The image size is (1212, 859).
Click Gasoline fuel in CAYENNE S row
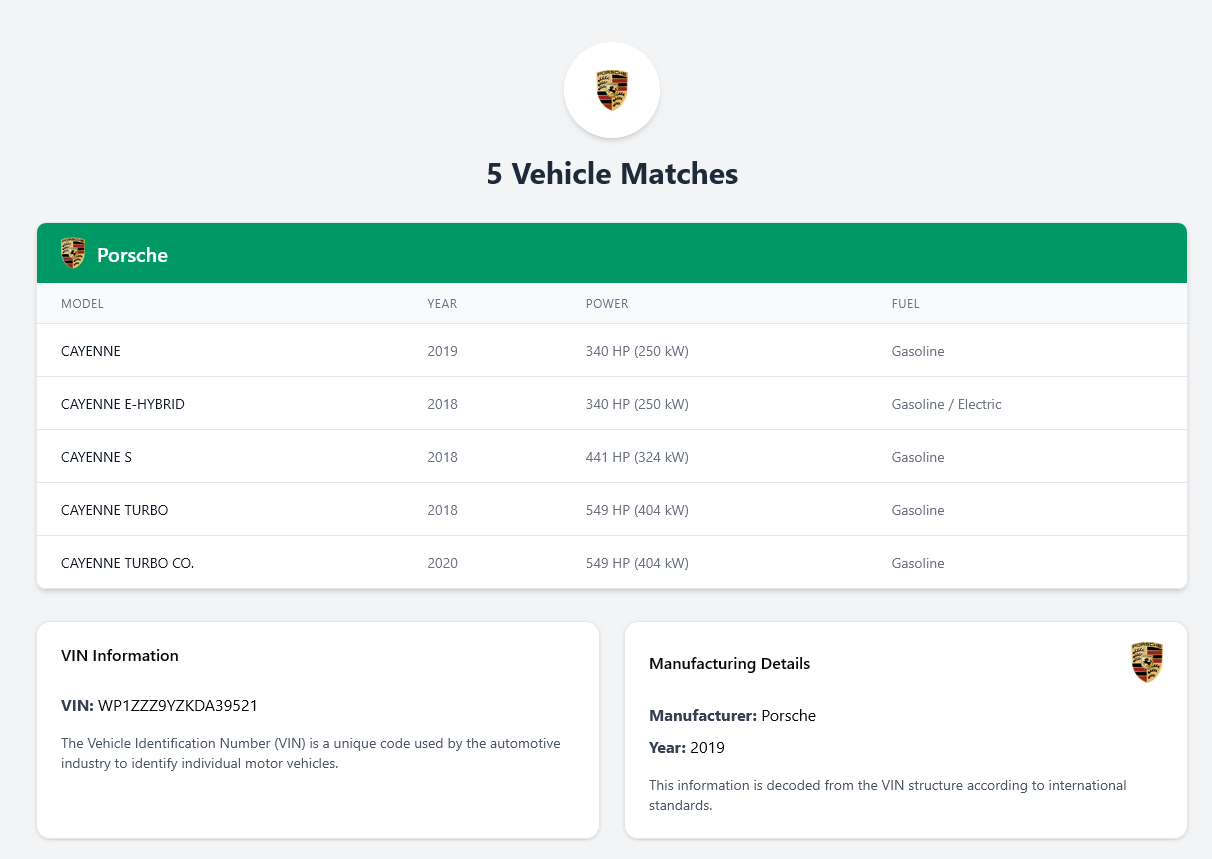pos(918,457)
